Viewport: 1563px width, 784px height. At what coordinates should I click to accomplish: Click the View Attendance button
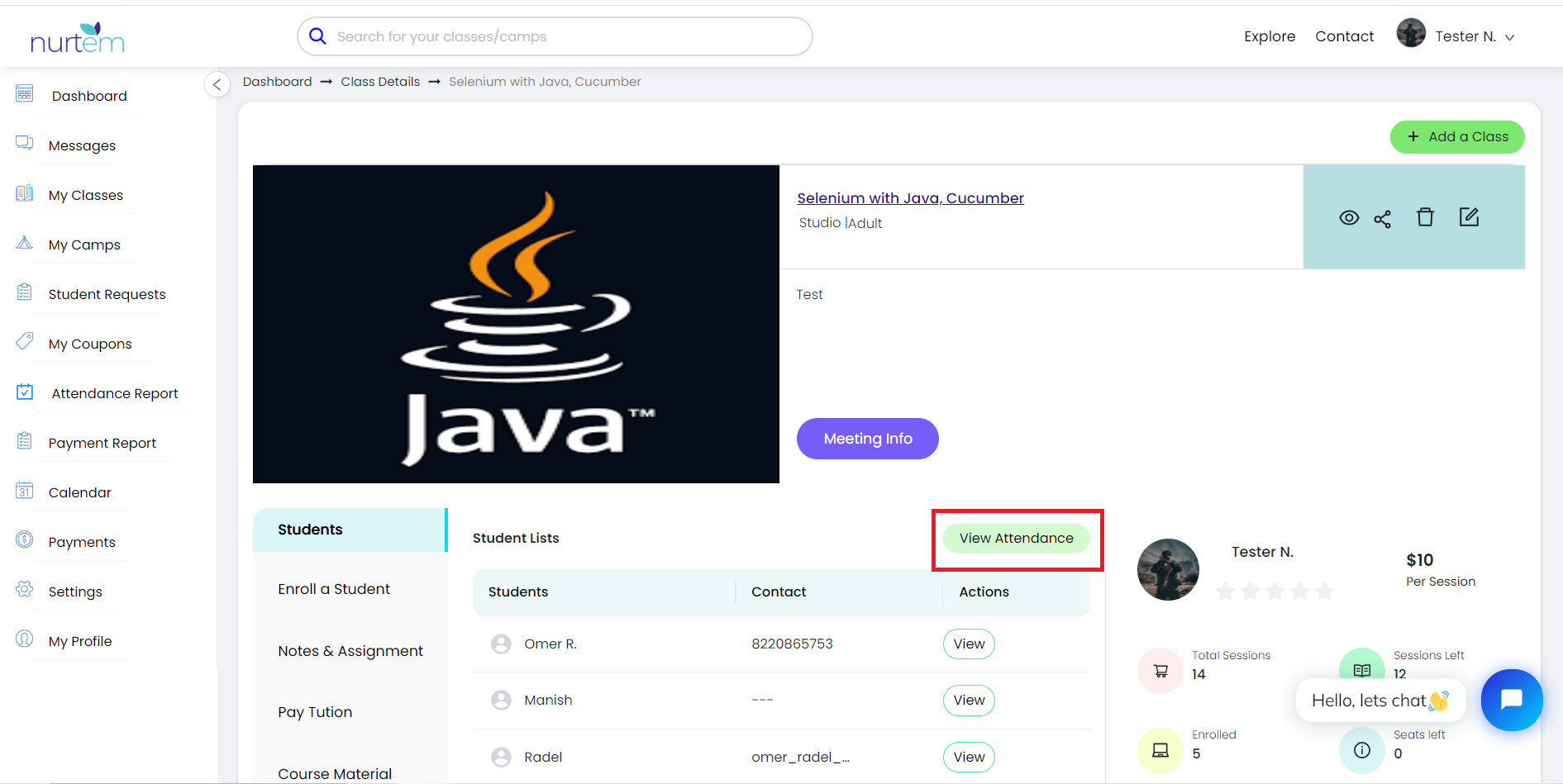point(1016,539)
